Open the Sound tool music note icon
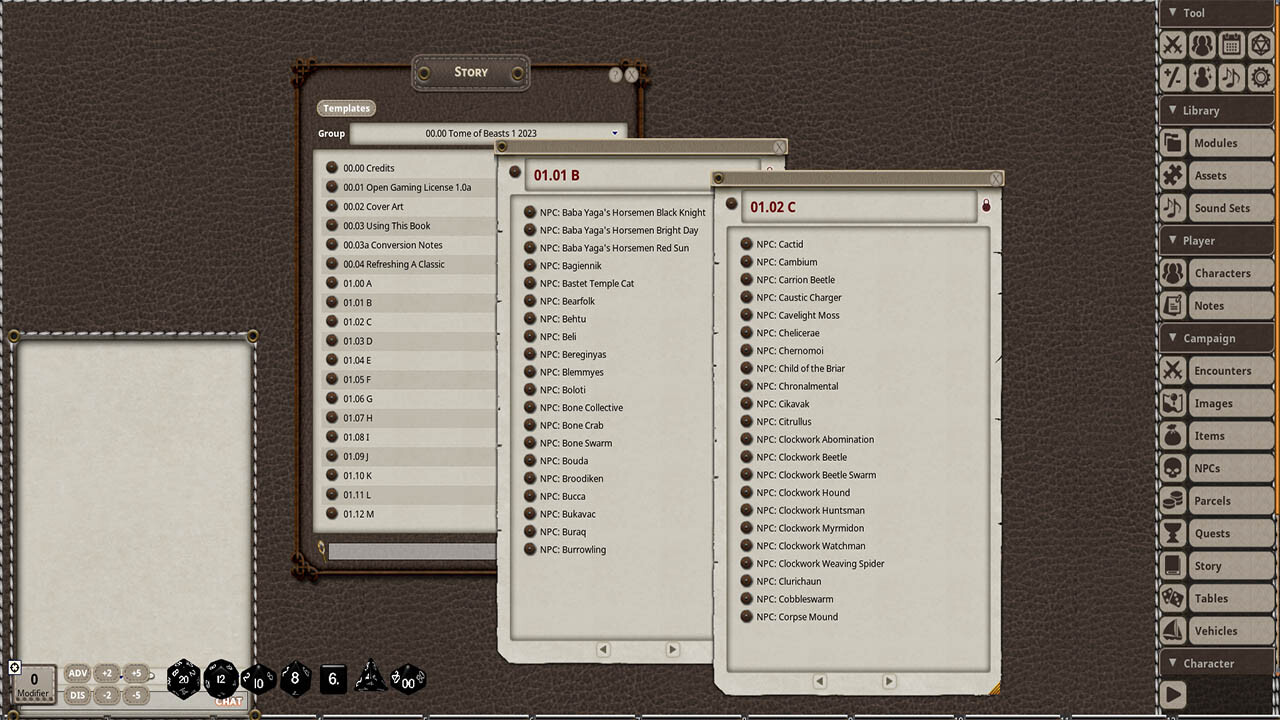This screenshot has width=1280, height=720. point(1231,76)
